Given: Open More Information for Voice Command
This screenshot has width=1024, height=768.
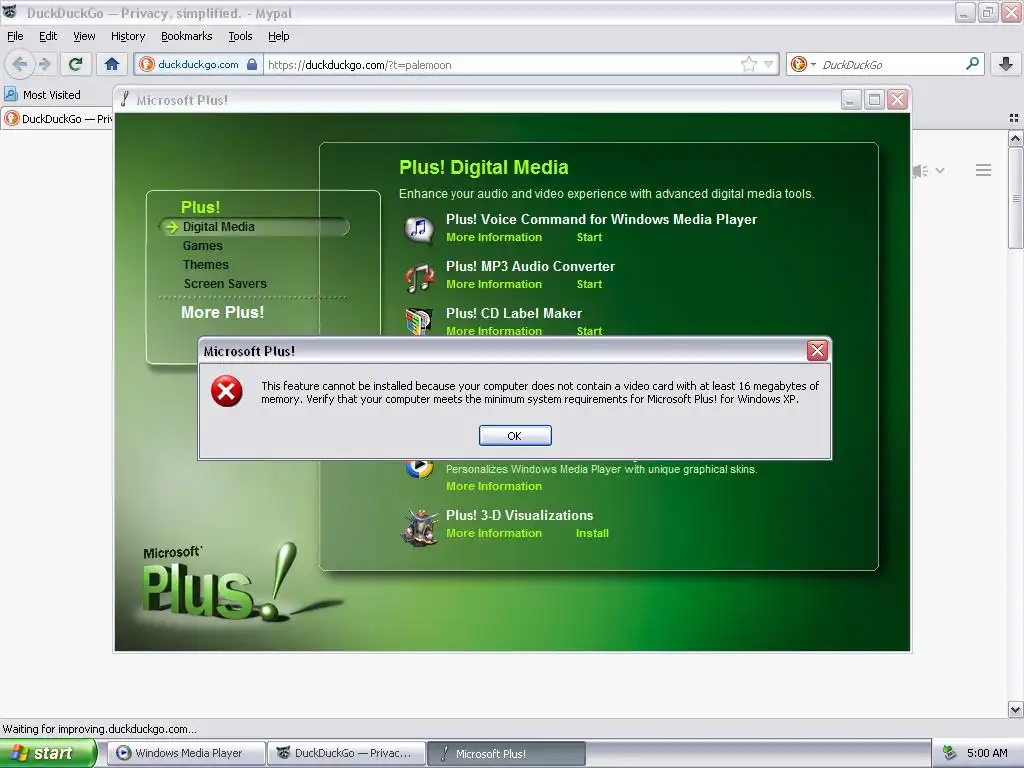Looking at the screenshot, I should tap(494, 237).
